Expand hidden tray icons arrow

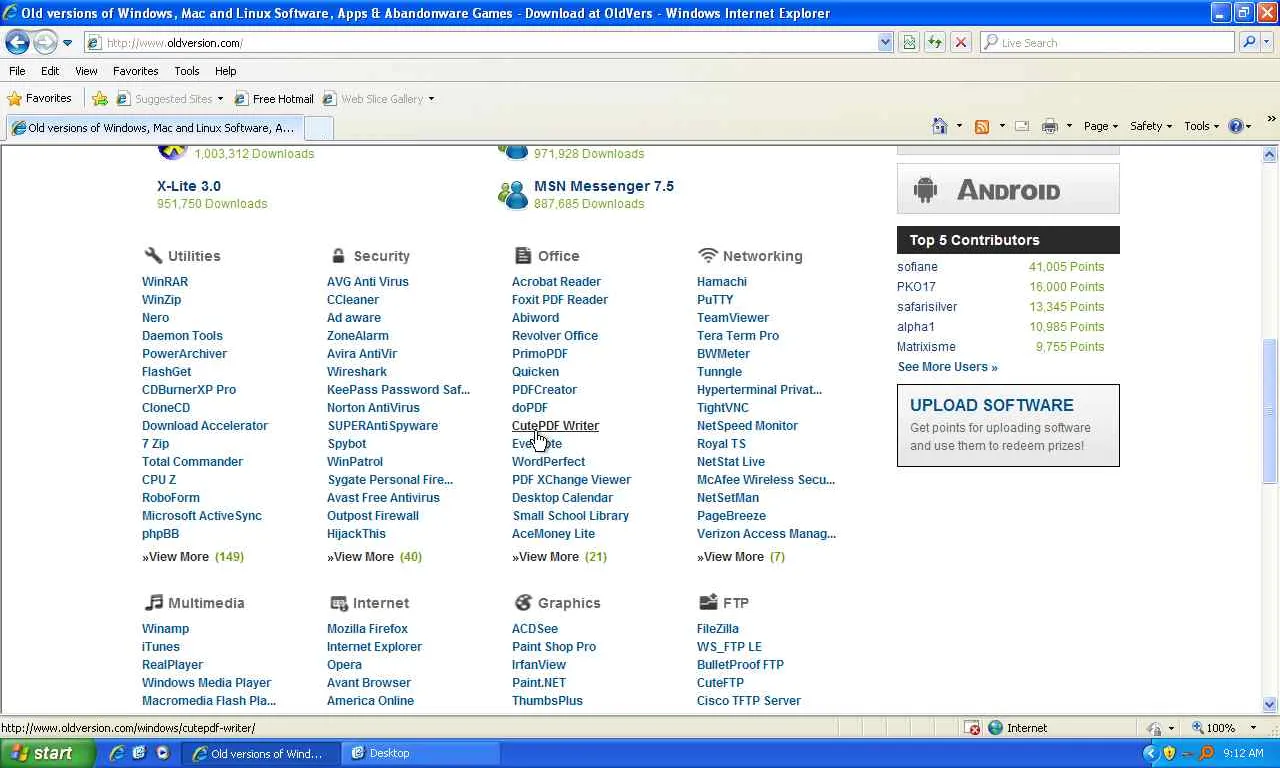pyautogui.click(x=1150, y=753)
